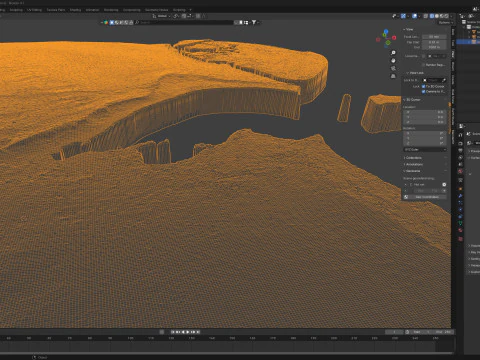Edit the current frame number field
This screenshot has height=360, width=480.
[x=394, y=332]
